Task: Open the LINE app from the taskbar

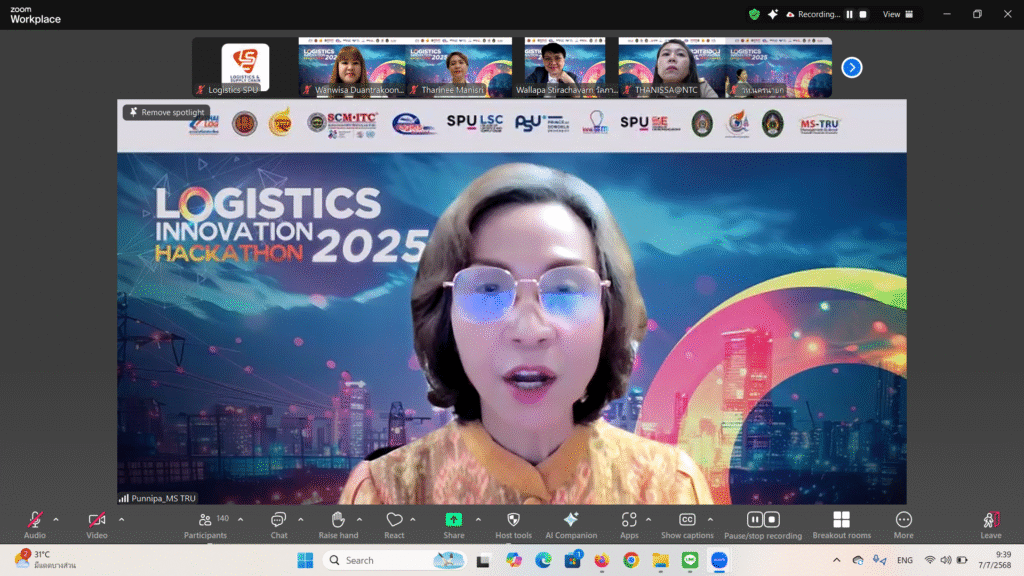Action: pyautogui.click(x=690, y=560)
